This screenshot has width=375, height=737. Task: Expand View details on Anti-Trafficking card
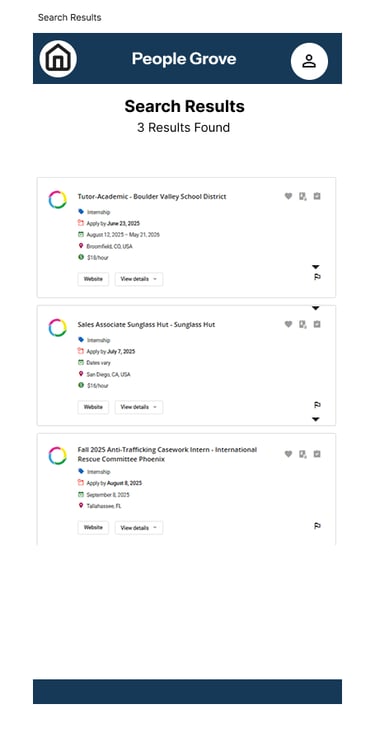139,528
